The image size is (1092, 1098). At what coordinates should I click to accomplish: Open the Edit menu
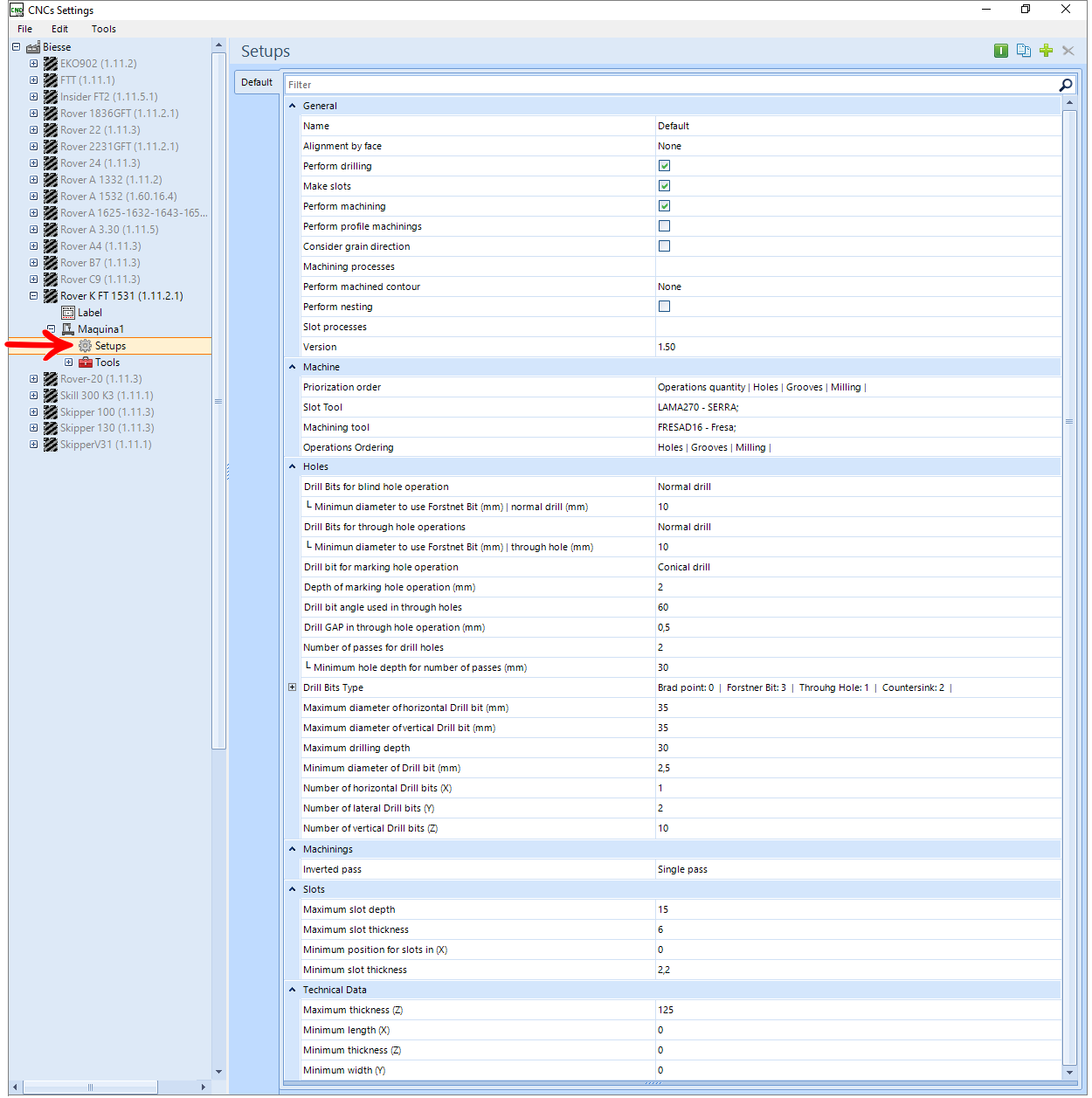[59, 29]
